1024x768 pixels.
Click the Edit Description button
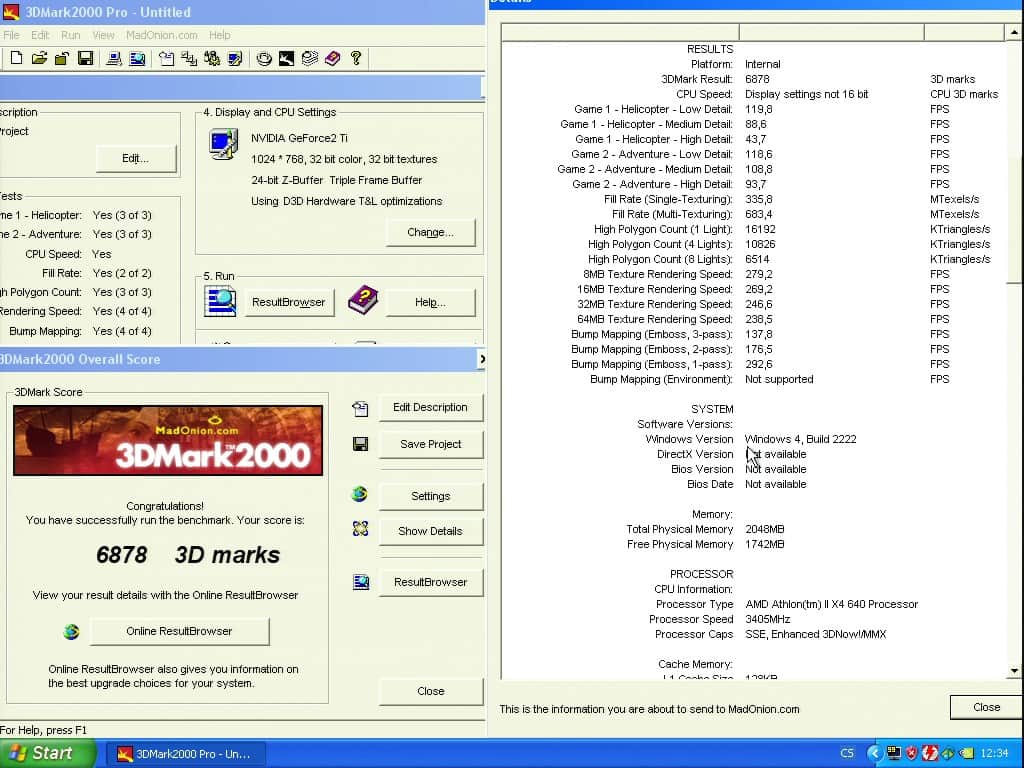430,408
